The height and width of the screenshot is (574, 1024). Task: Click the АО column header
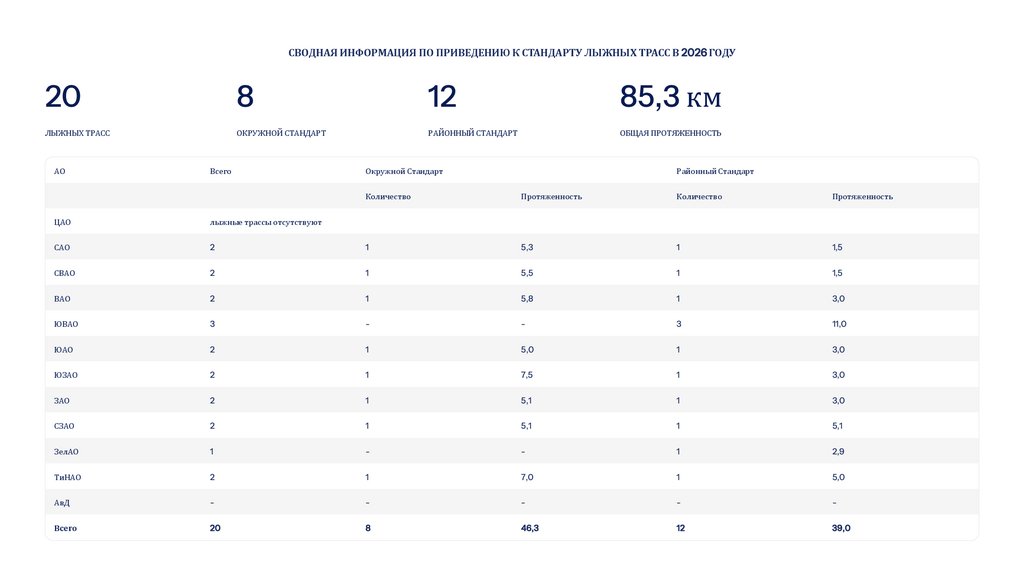[59, 171]
